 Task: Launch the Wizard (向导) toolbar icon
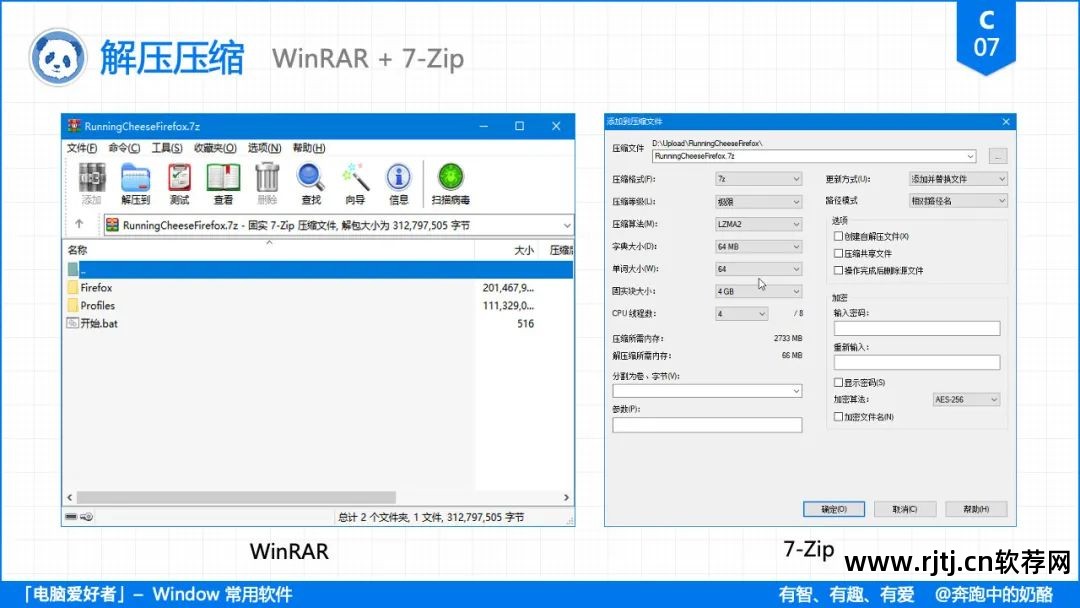[355, 185]
